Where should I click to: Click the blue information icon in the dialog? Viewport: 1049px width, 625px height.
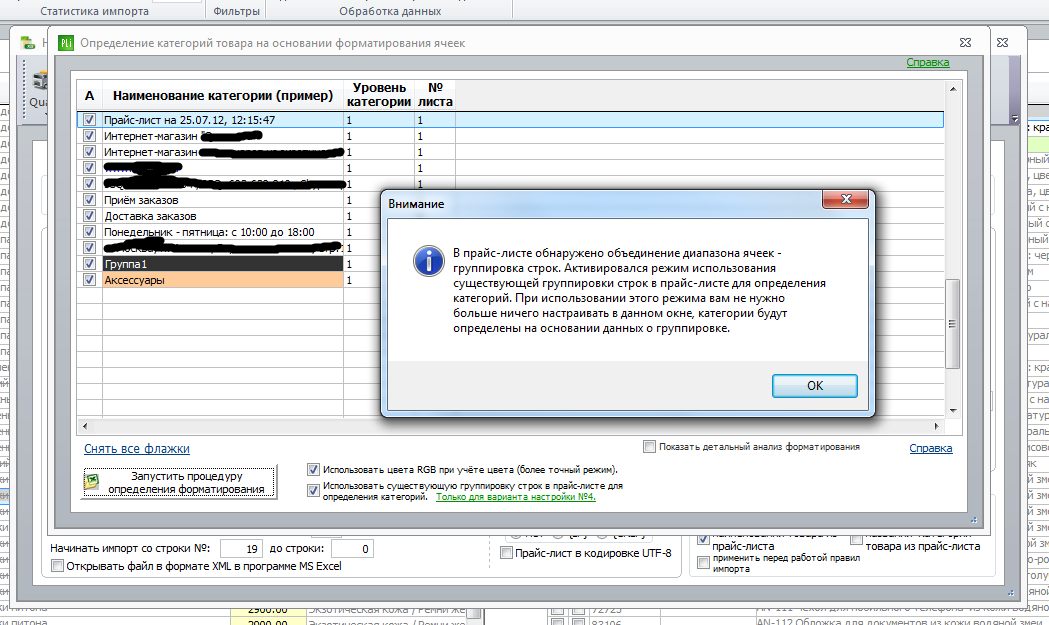tap(428, 260)
